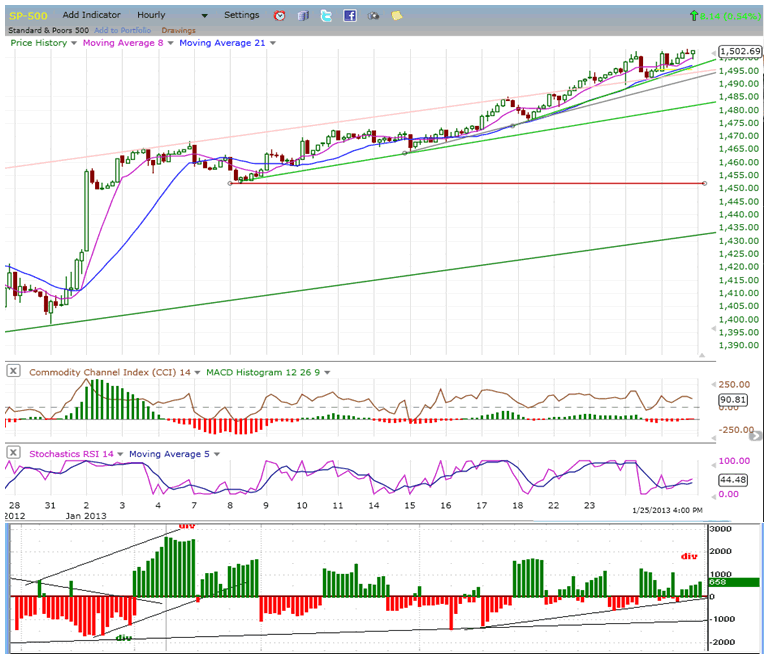The image size is (765, 657).
Task: Close the Stochastics RSI panel
Action: click(13, 453)
